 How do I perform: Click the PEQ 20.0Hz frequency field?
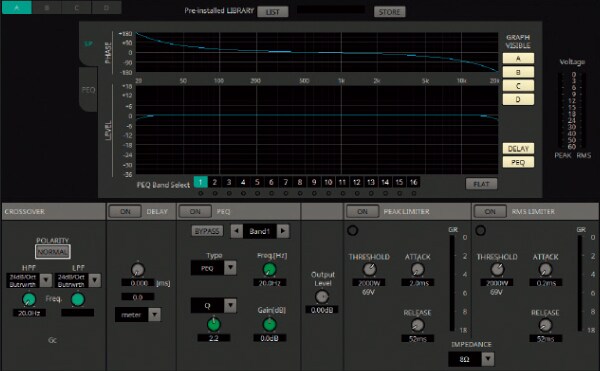tap(270, 283)
